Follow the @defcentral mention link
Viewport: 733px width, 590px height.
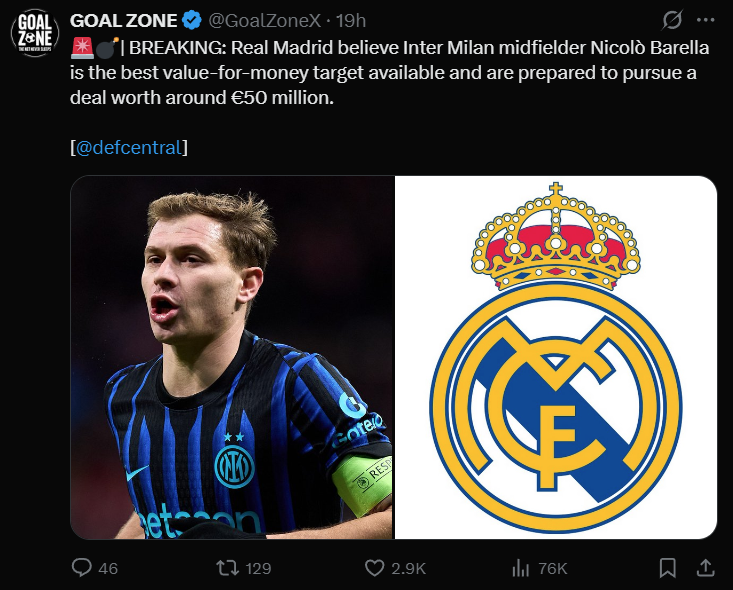click(129, 147)
